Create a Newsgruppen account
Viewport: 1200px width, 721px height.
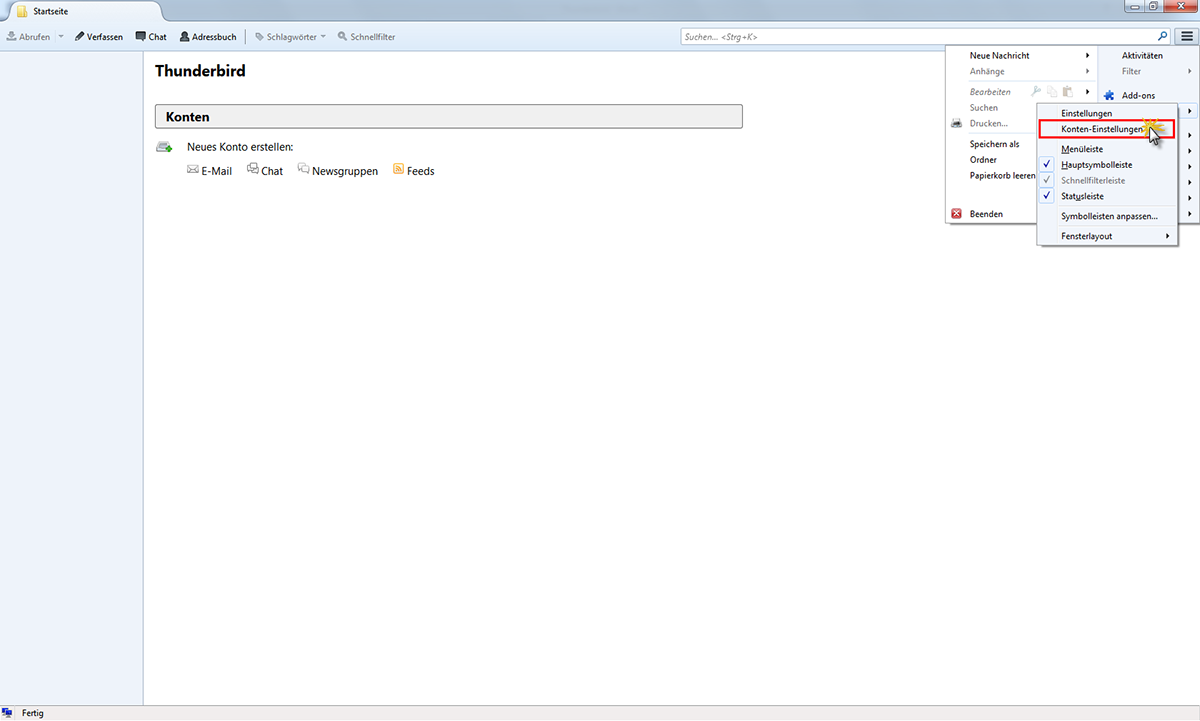[x=345, y=171]
